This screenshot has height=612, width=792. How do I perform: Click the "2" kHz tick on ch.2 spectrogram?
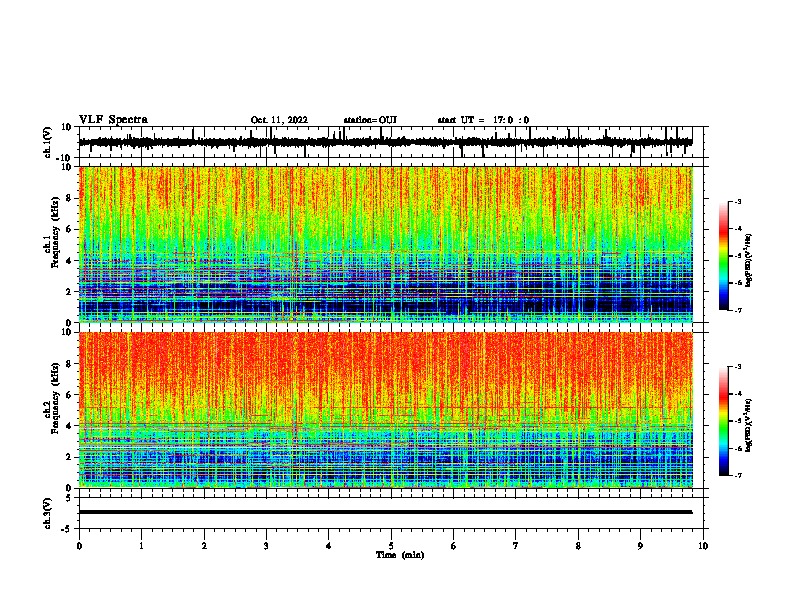click(x=70, y=457)
